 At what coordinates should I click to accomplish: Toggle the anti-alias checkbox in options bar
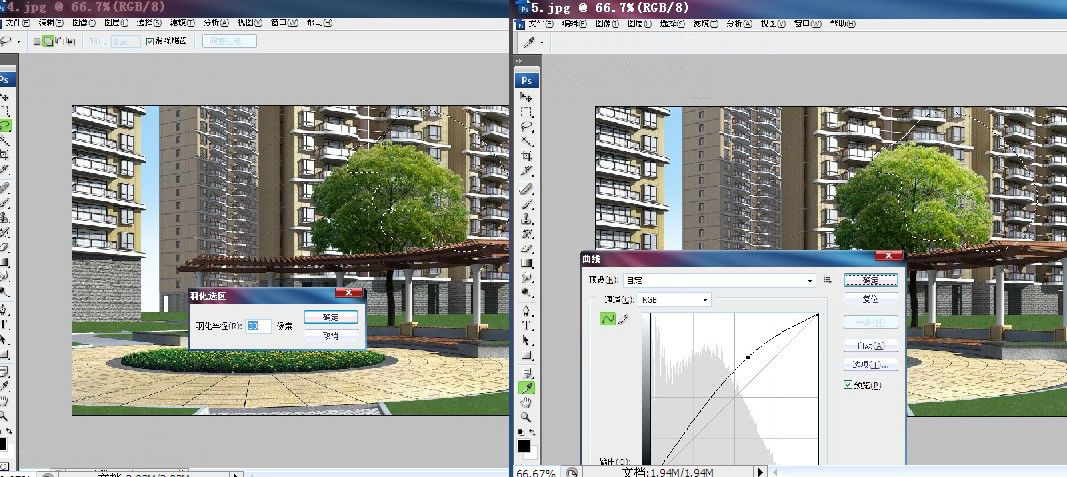pos(149,42)
